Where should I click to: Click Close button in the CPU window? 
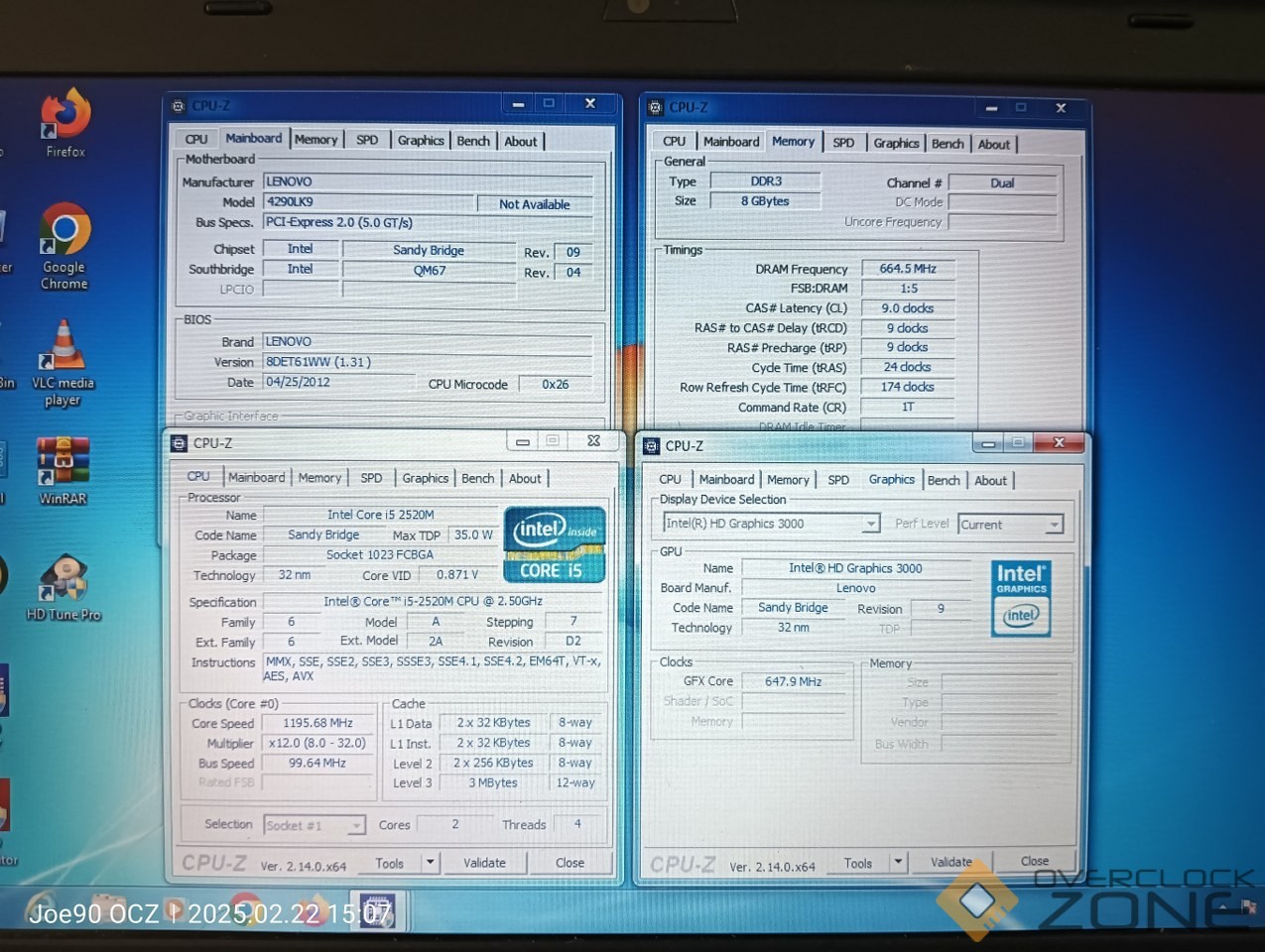(x=569, y=863)
